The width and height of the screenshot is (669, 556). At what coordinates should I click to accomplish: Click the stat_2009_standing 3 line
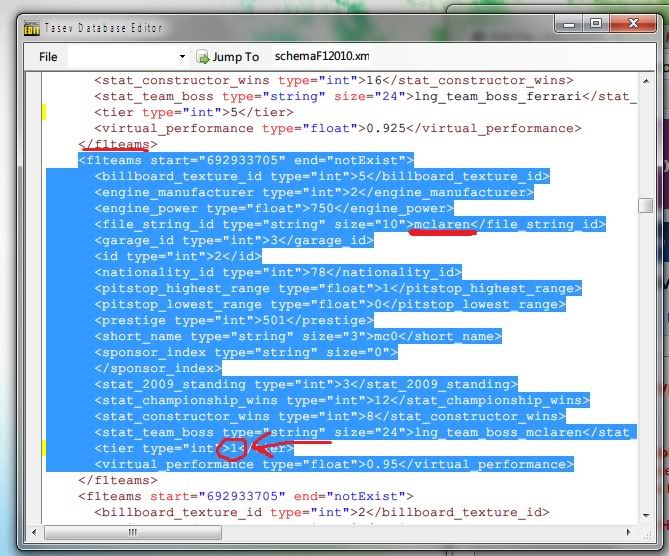coord(305,384)
